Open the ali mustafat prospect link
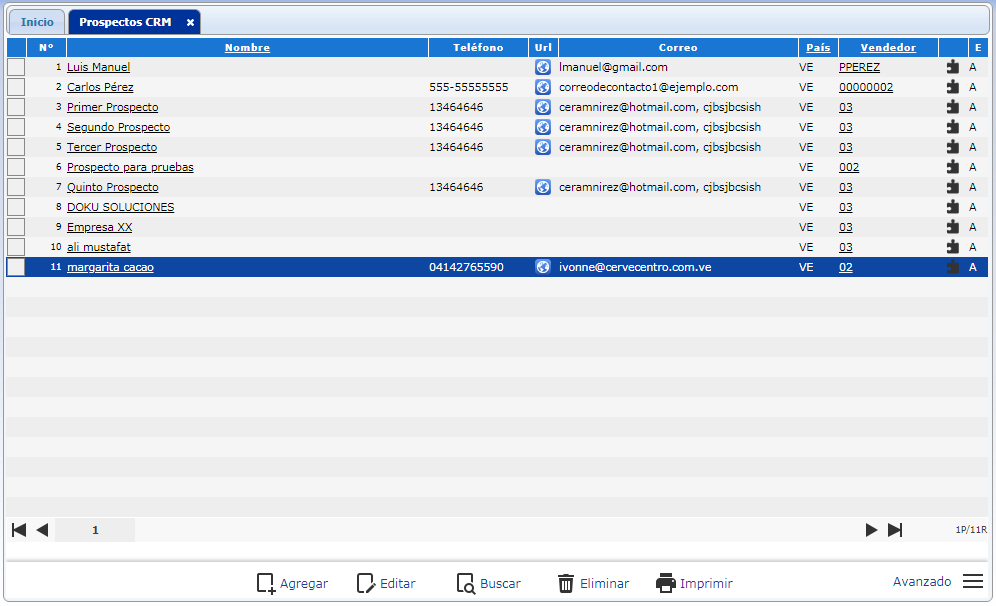The image size is (996, 606). [x=98, y=247]
